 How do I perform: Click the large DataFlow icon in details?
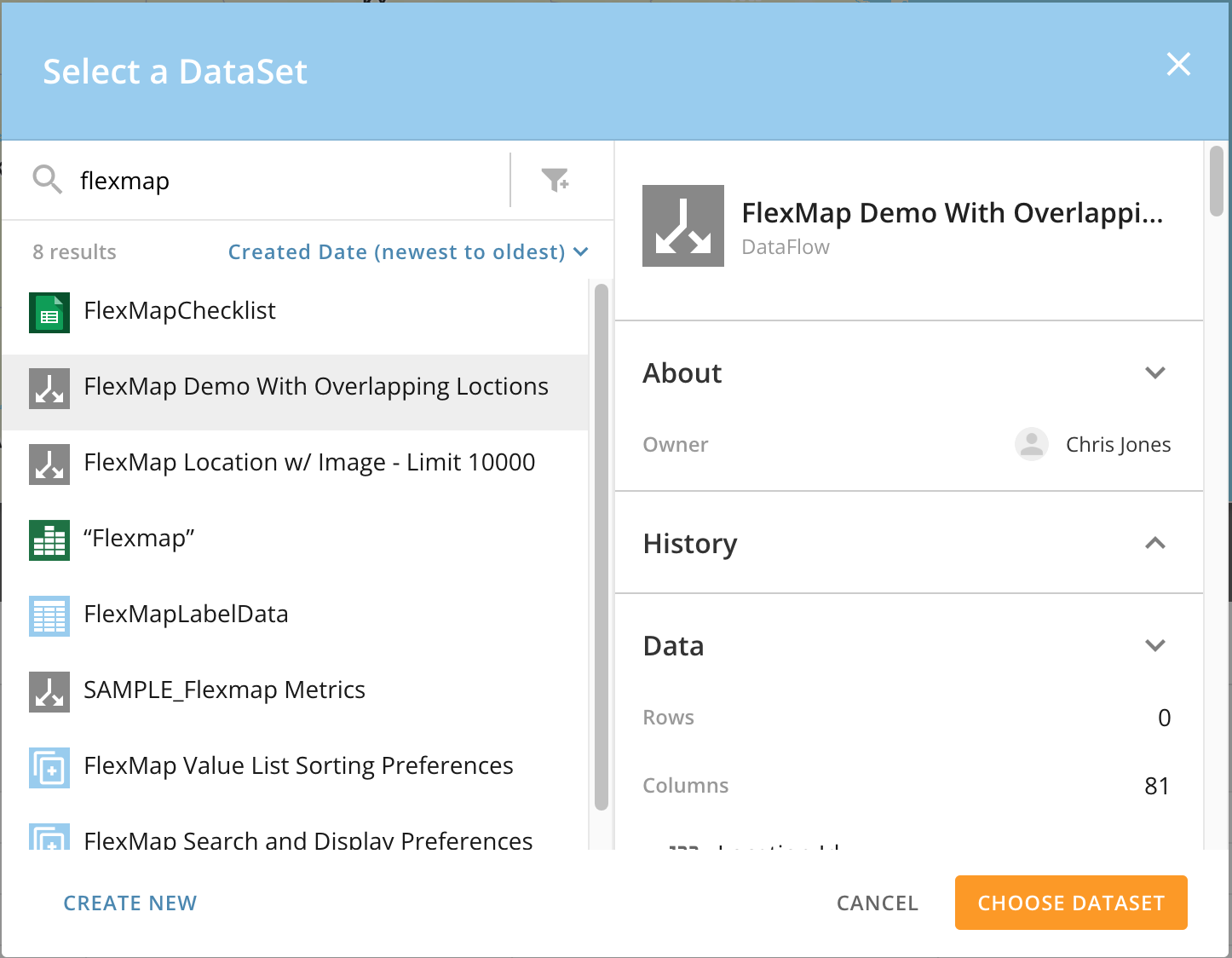(682, 226)
